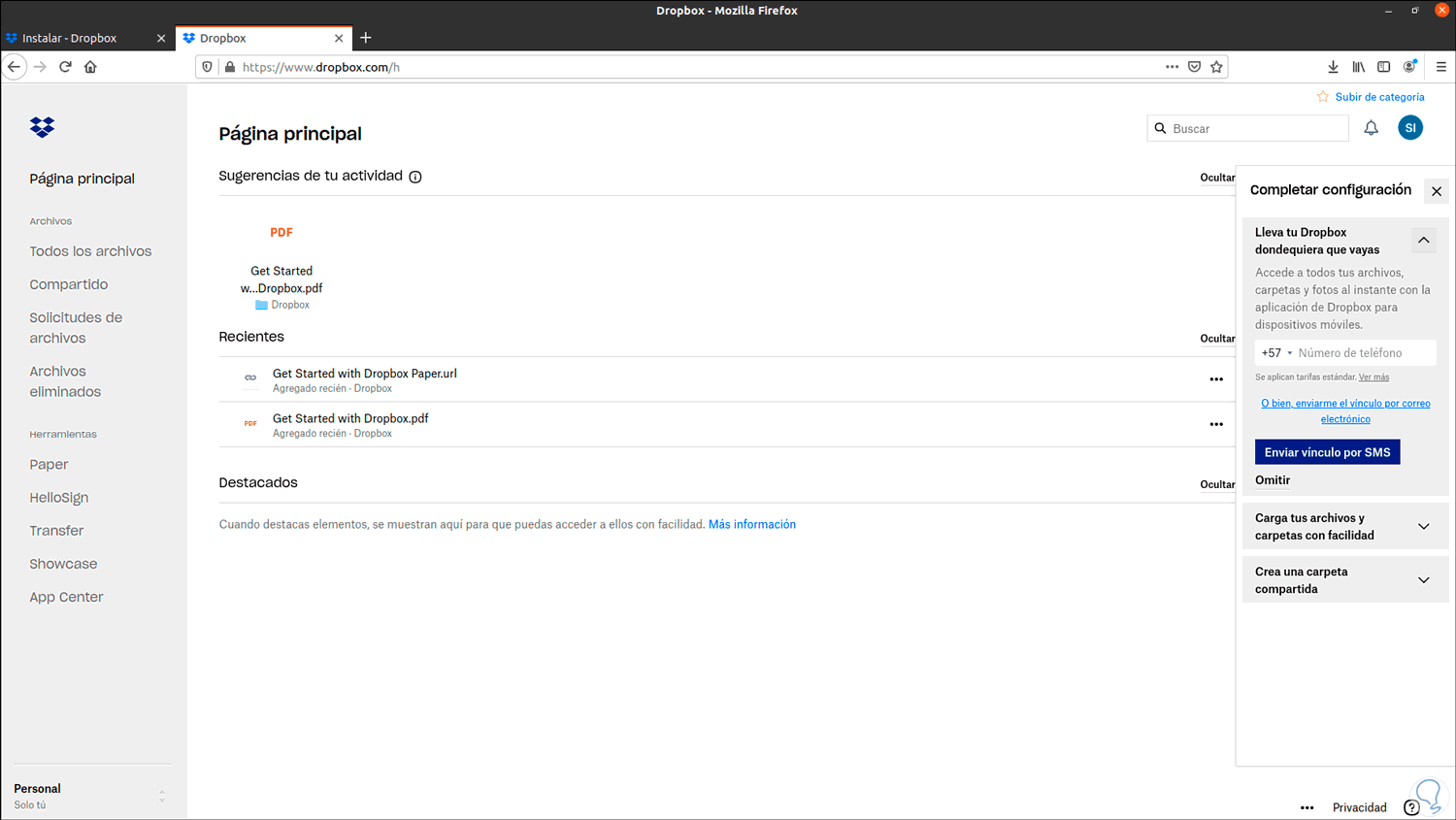Click Omitir to skip this step
Screen dimensions: 1456x820
click(x=1273, y=480)
